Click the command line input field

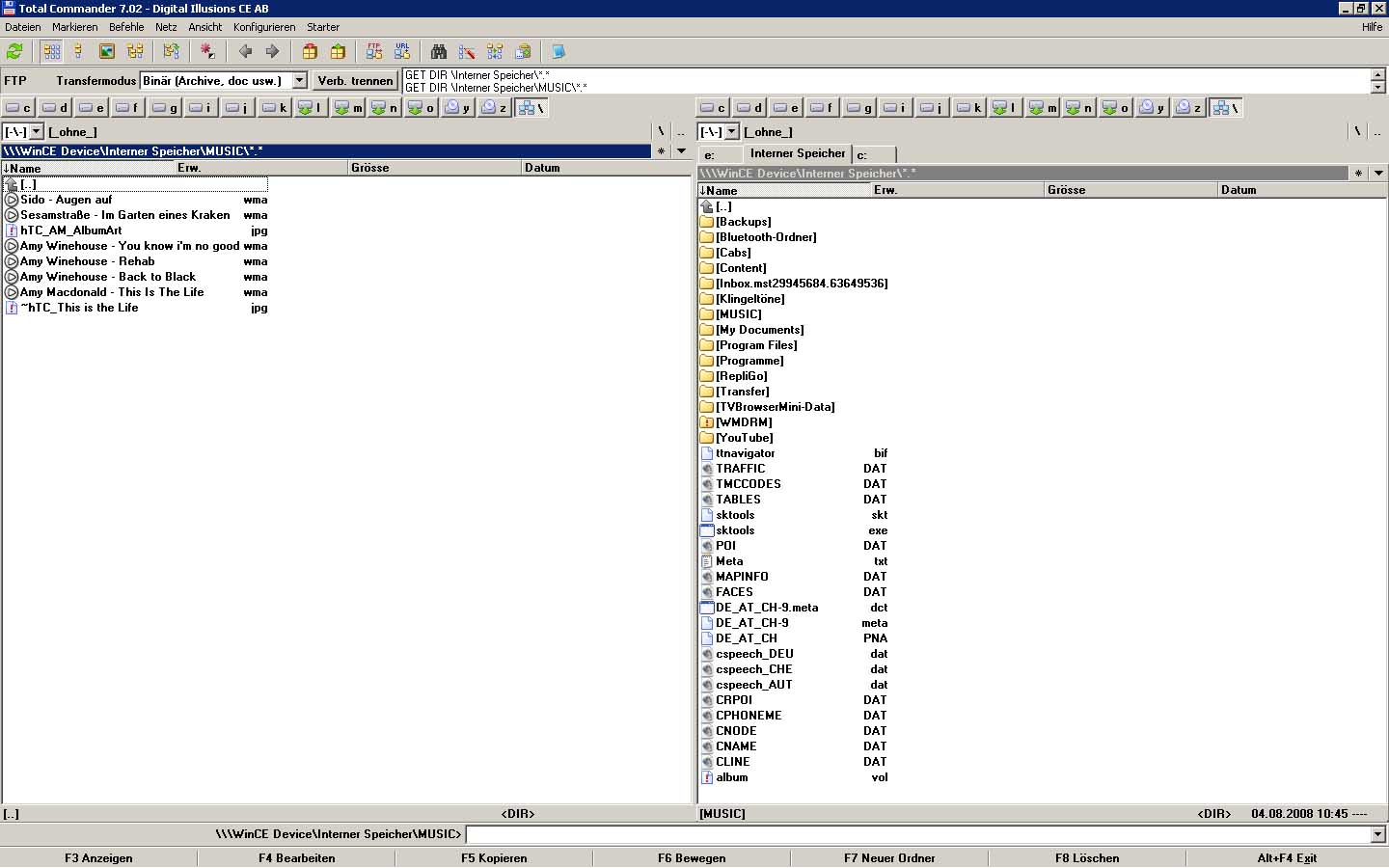(x=917, y=834)
